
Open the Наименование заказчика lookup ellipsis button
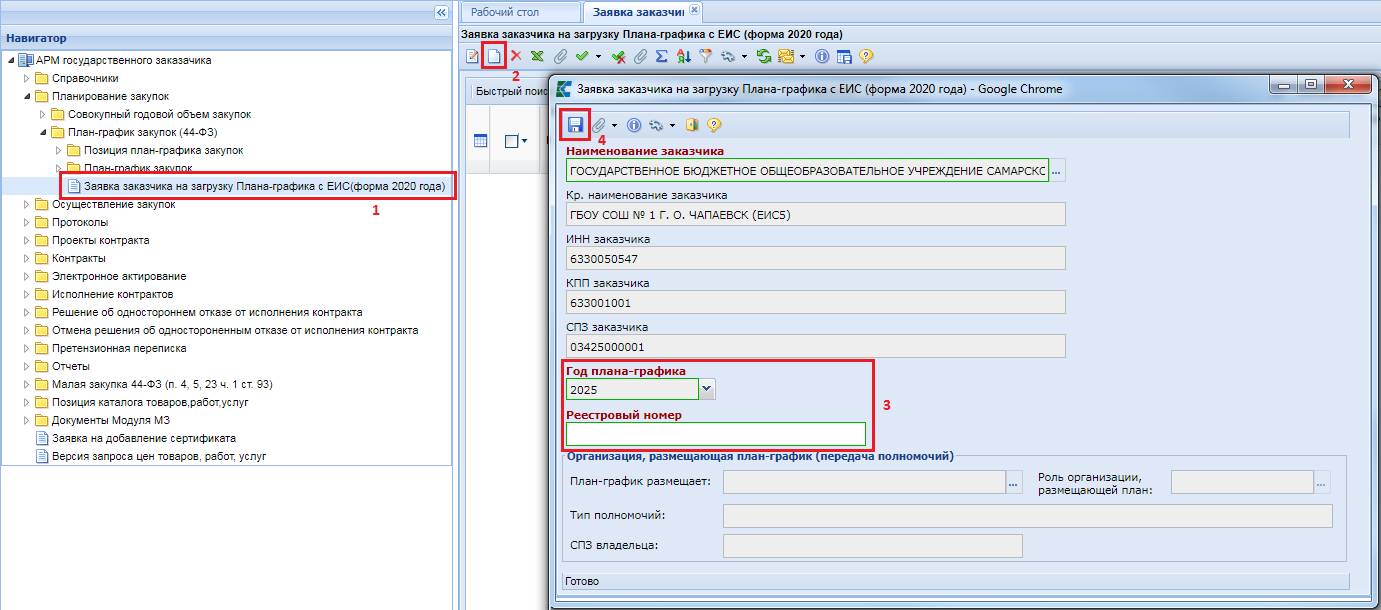1056,171
